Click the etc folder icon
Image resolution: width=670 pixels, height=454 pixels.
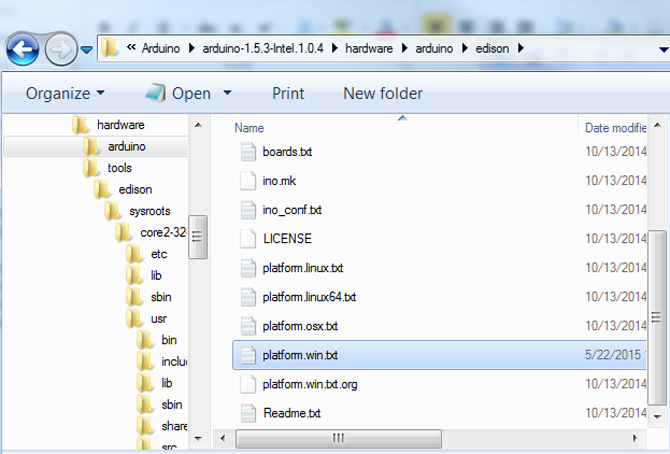pos(134,254)
